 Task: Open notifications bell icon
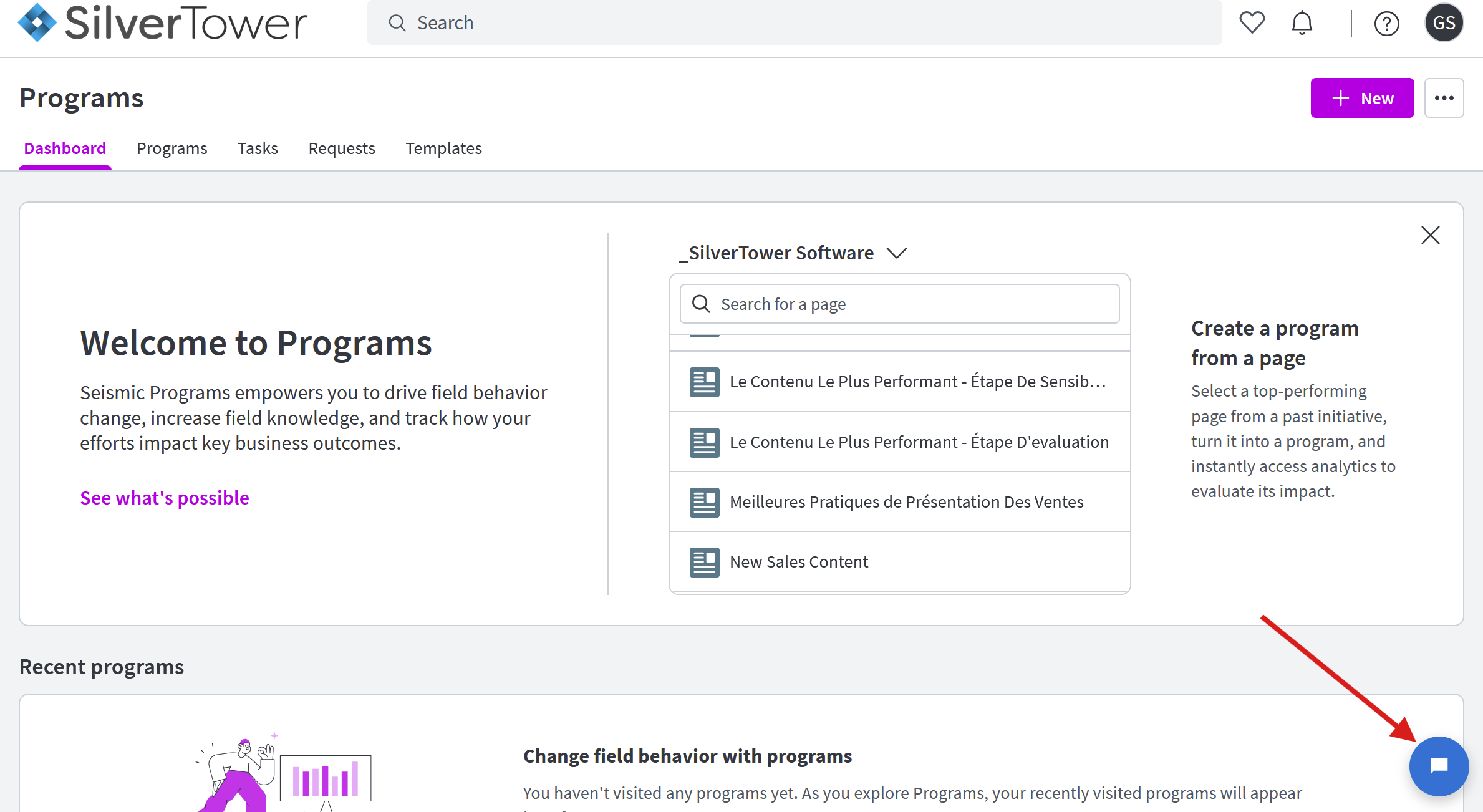point(1302,23)
